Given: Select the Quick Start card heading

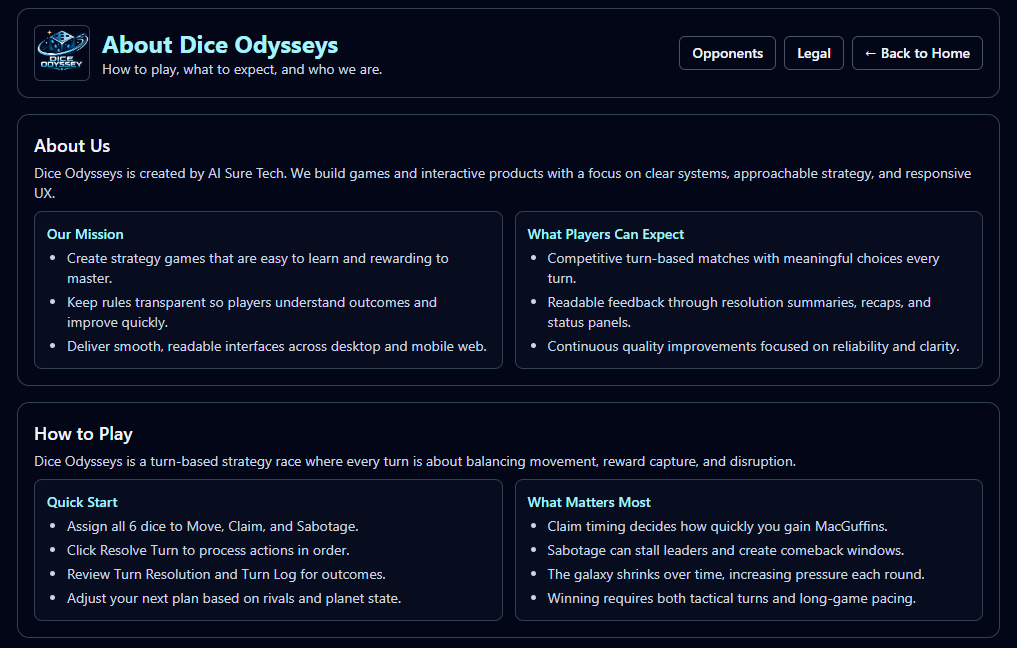Looking at the screenshot, I should [x=82, y=502].
